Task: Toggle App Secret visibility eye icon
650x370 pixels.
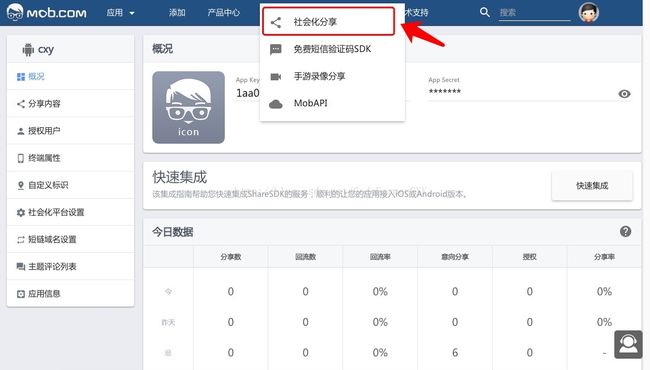Action: click(x=624, y=94)
